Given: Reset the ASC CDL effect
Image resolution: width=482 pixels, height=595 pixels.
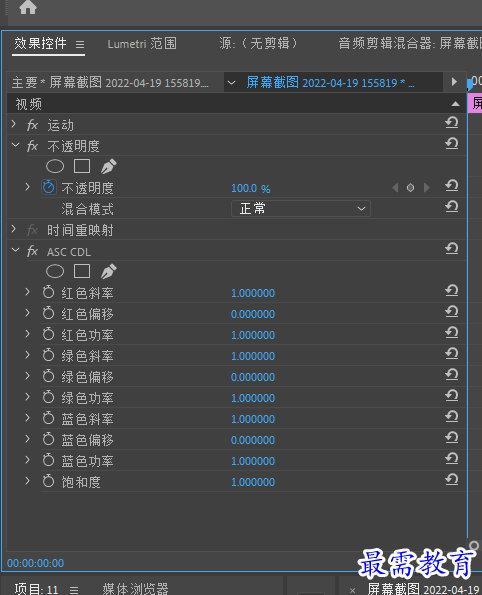Looking at the screenshot, I should (x=452, y=249).
